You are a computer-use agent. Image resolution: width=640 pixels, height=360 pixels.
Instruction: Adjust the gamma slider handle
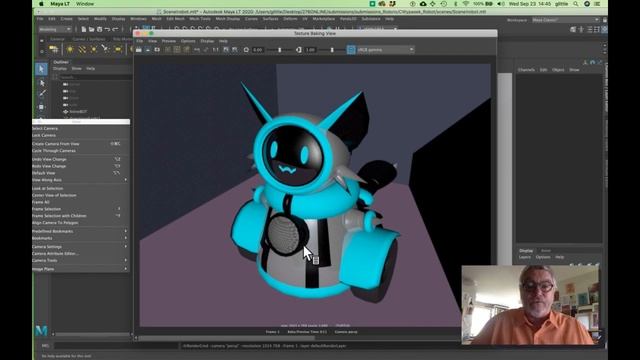pyautogui.click(x=332, y=50)
